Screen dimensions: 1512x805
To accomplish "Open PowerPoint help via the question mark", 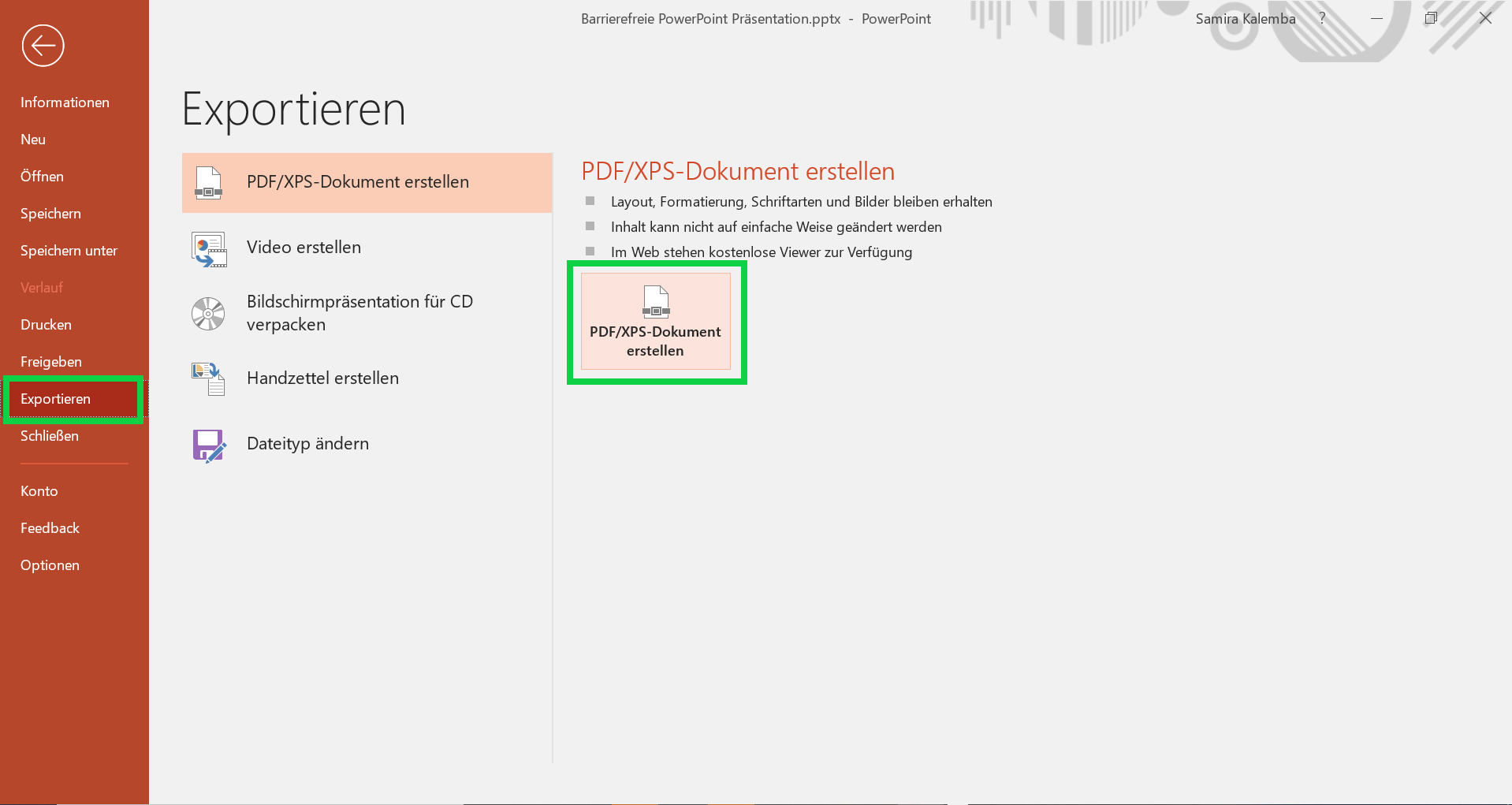I will [x=1322, y=18].
